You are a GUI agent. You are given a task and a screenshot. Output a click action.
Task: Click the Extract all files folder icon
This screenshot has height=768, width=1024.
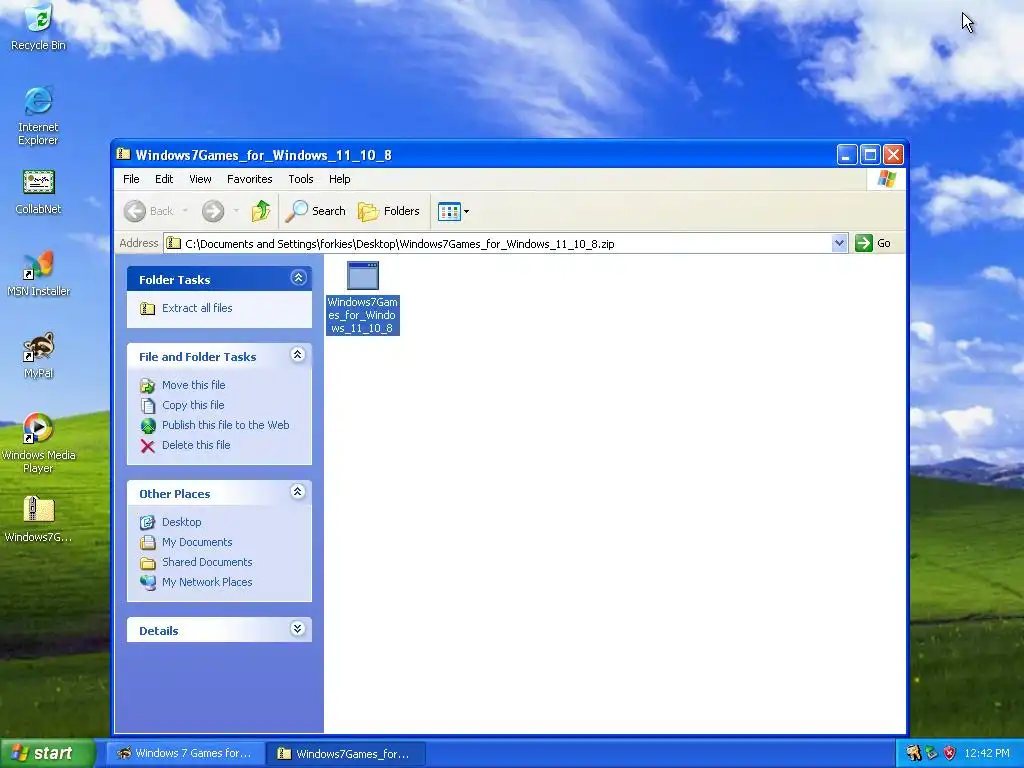[148, 308]
